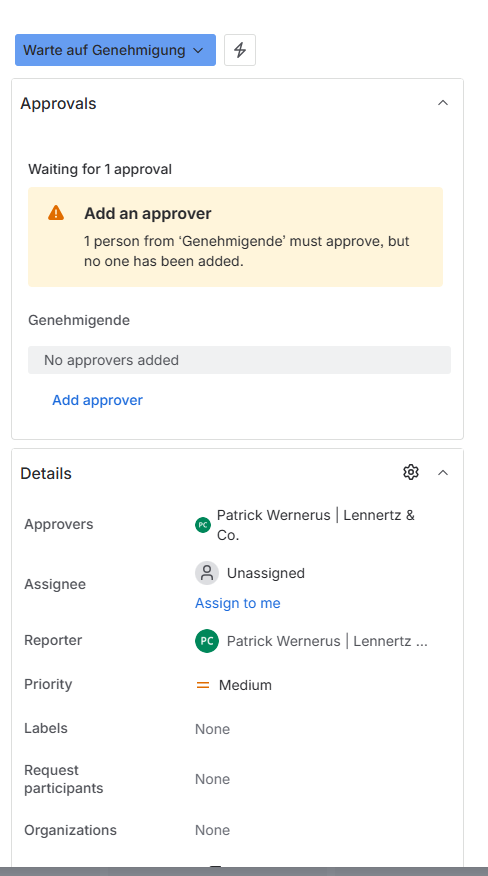Open the lightning bolt automation menu

240,50
